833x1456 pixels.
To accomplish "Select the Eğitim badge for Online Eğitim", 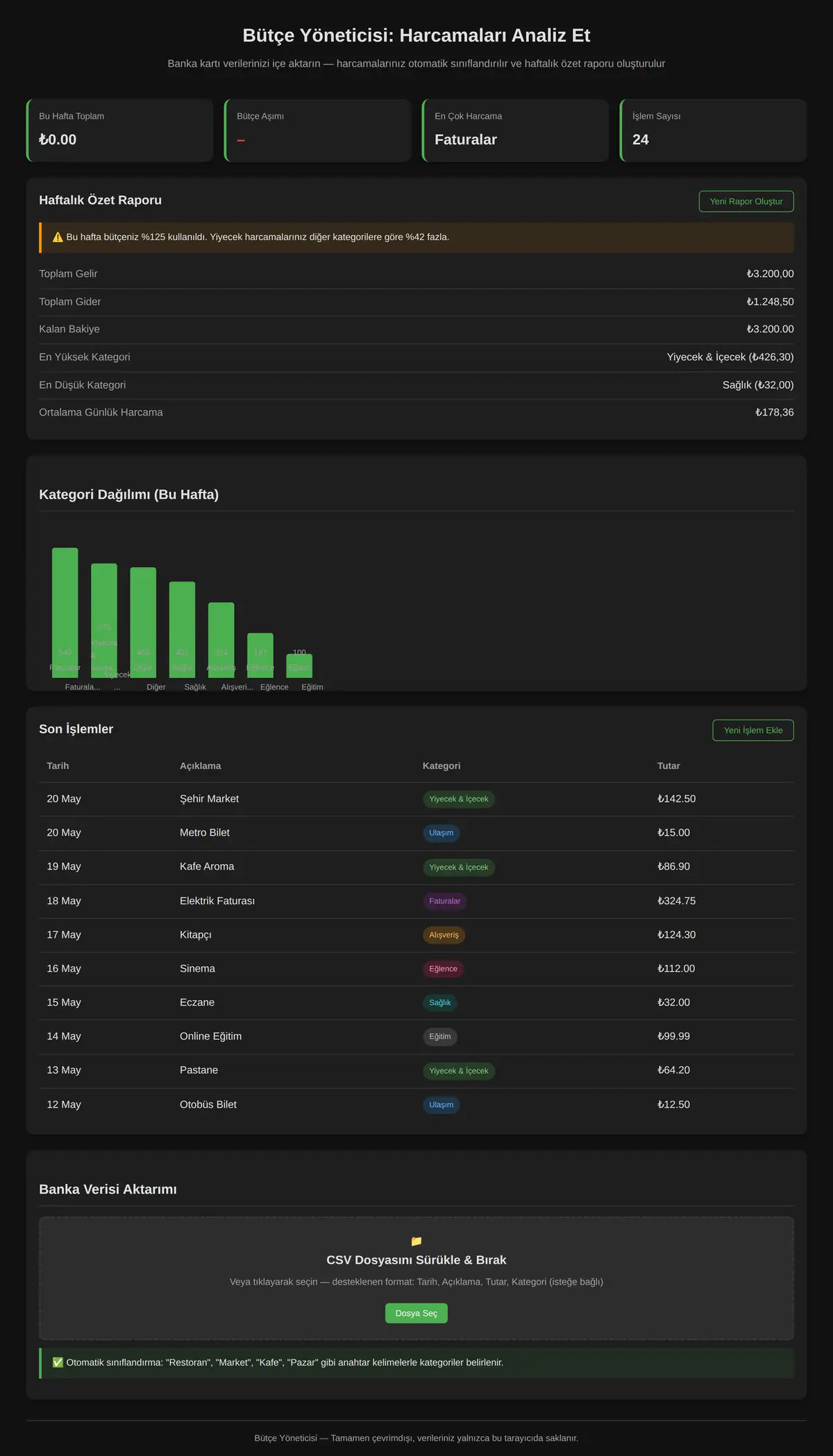I will (x=440, y=1036).
